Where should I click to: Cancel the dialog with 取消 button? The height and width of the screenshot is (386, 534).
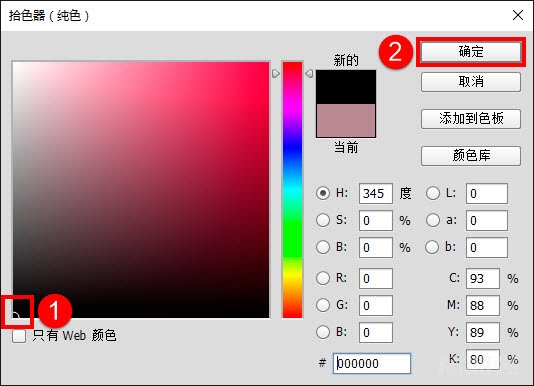471,82
